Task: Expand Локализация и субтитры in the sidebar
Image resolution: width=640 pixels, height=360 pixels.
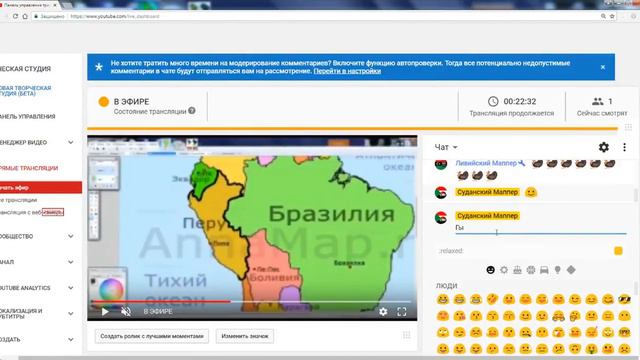Action: pyautogui.click(x=71, y=313)
